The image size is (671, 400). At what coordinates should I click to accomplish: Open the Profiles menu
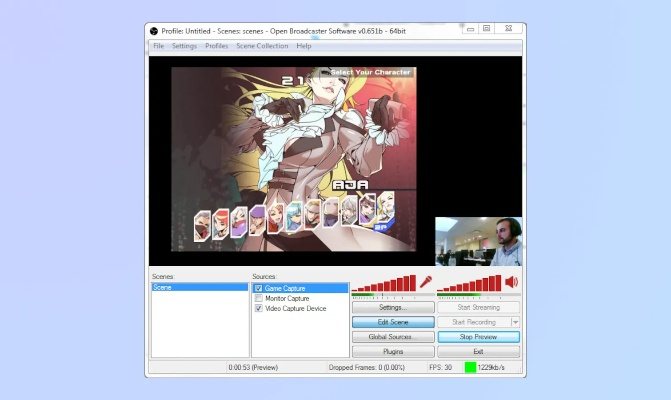217,46
